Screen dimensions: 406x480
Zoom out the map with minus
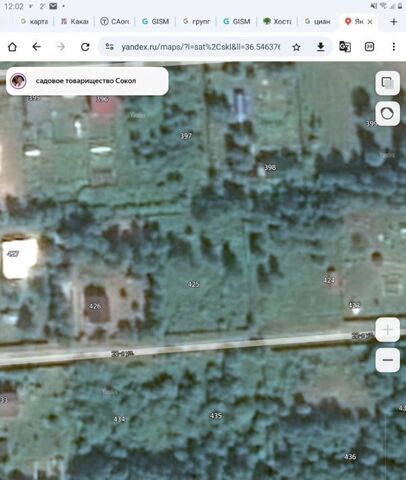(387, 360)
